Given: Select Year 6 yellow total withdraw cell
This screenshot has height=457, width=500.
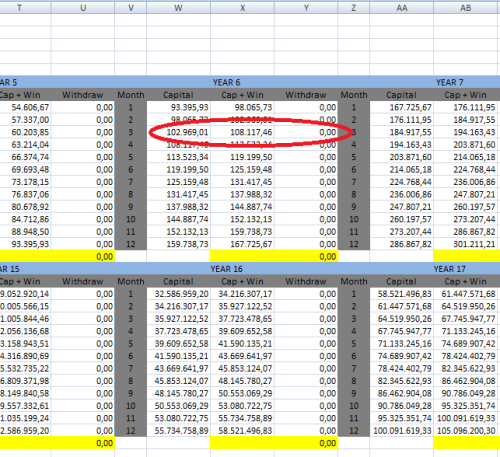Looking at the screenshot, I should click(x=306, y=257).
